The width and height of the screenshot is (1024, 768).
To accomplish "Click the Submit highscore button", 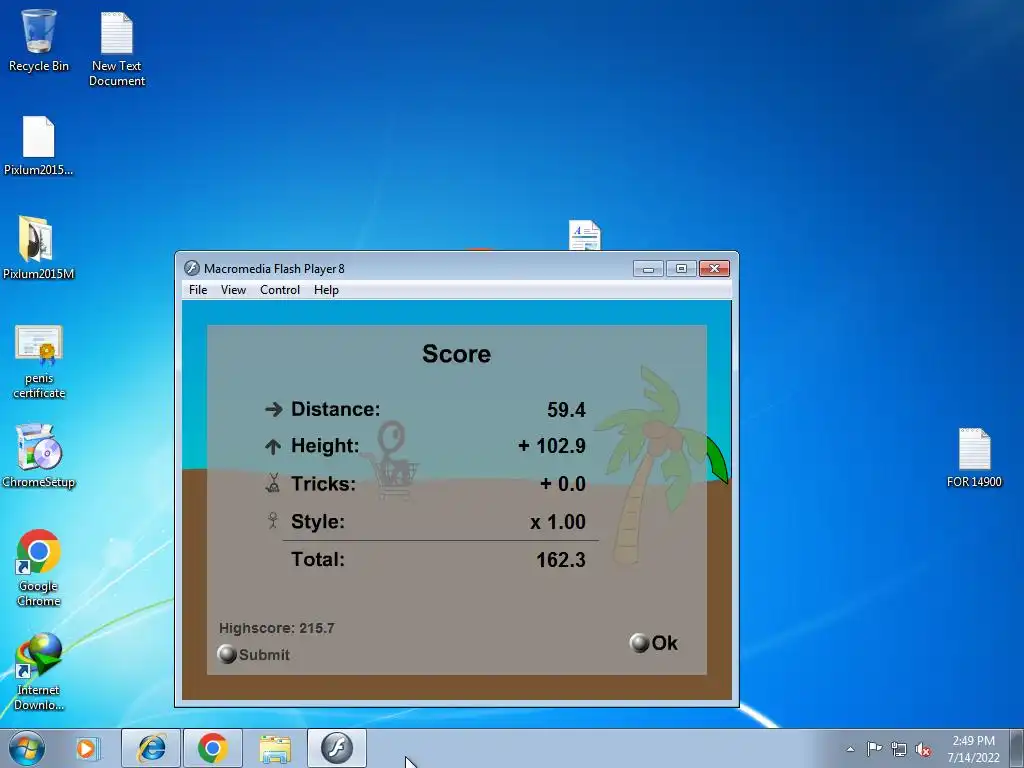I will (x=253, y=654).
